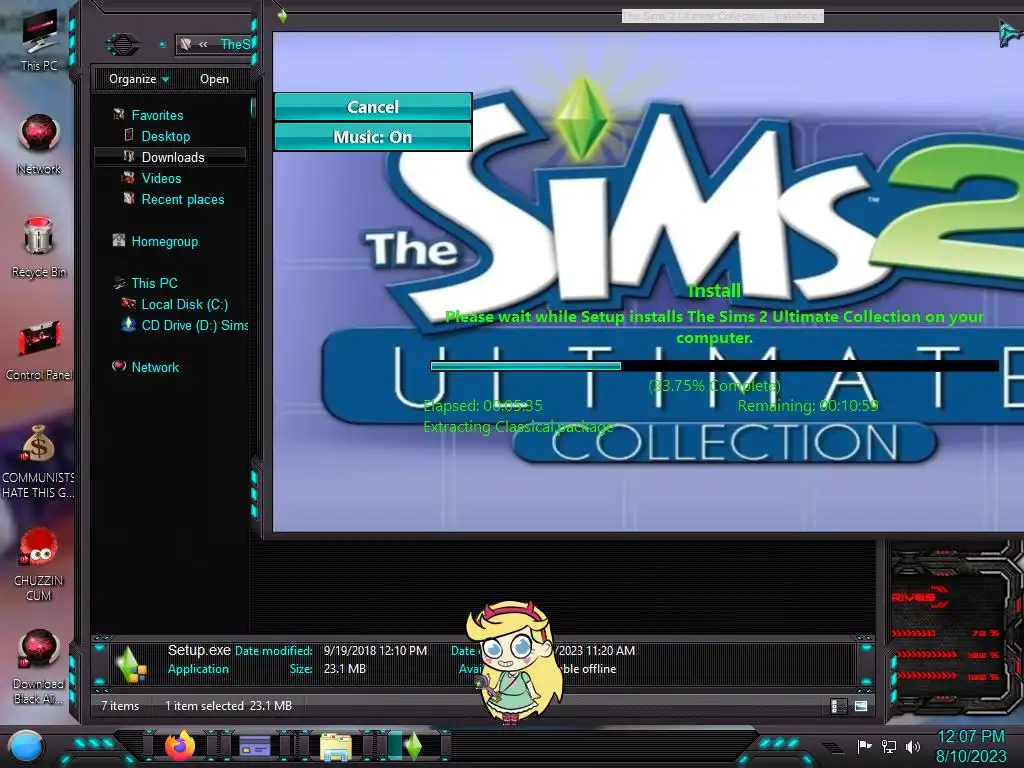Click the date modified value 9/19/2018 12:10 PM
The image size is (1024, 768).
pyautogui.click(x=376, y=651)
